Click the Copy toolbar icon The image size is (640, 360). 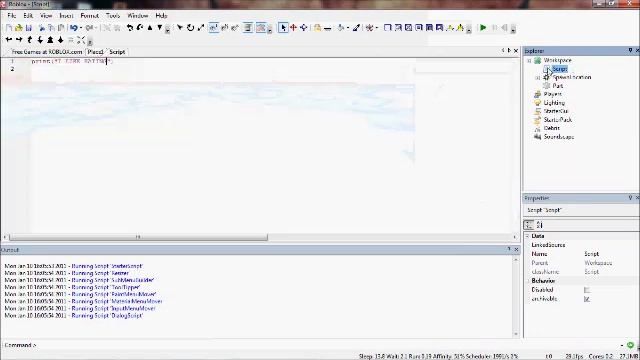click(51, 28)
